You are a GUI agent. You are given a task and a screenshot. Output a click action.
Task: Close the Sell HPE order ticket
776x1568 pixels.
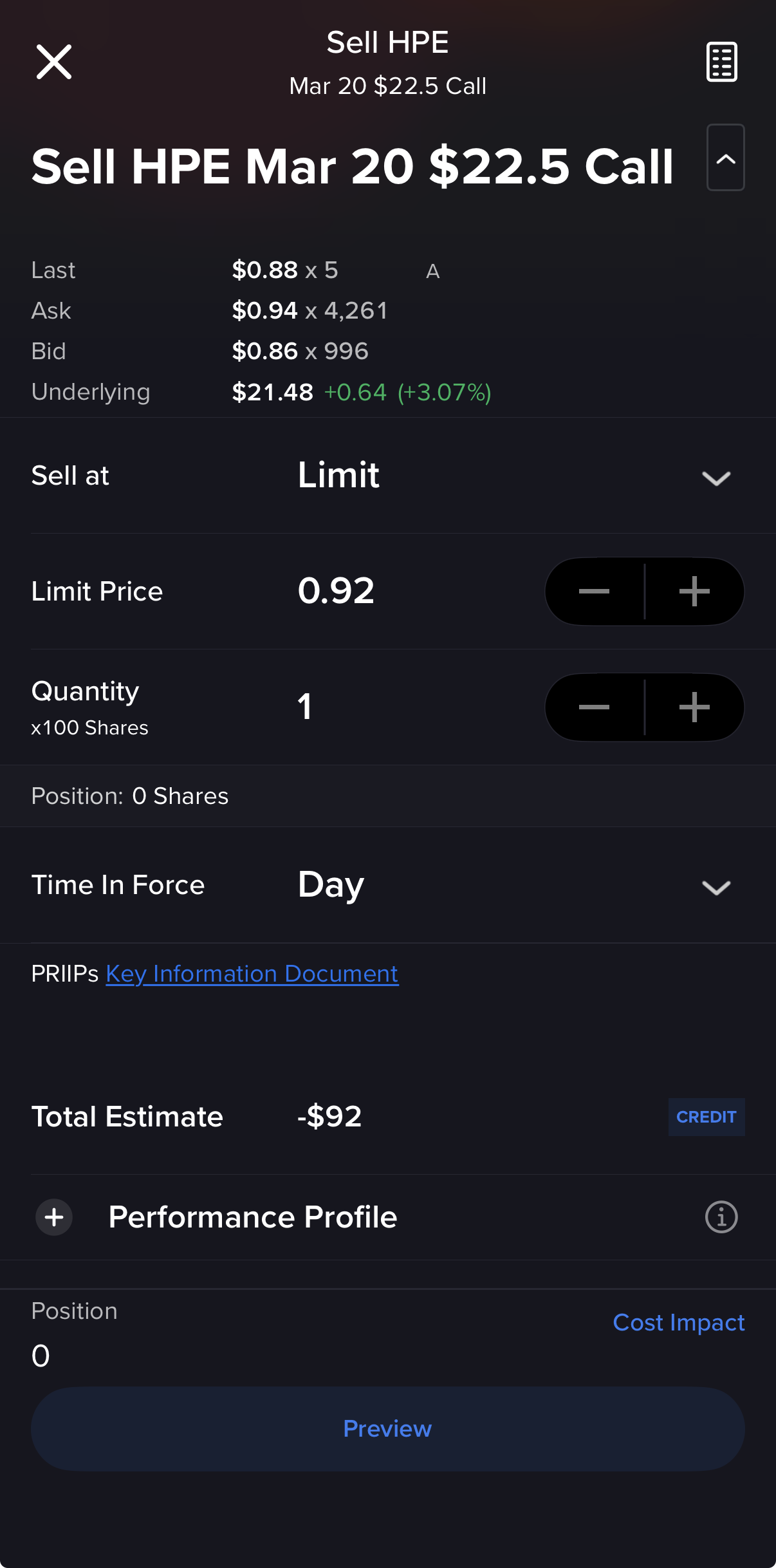[x=54, y=62]
